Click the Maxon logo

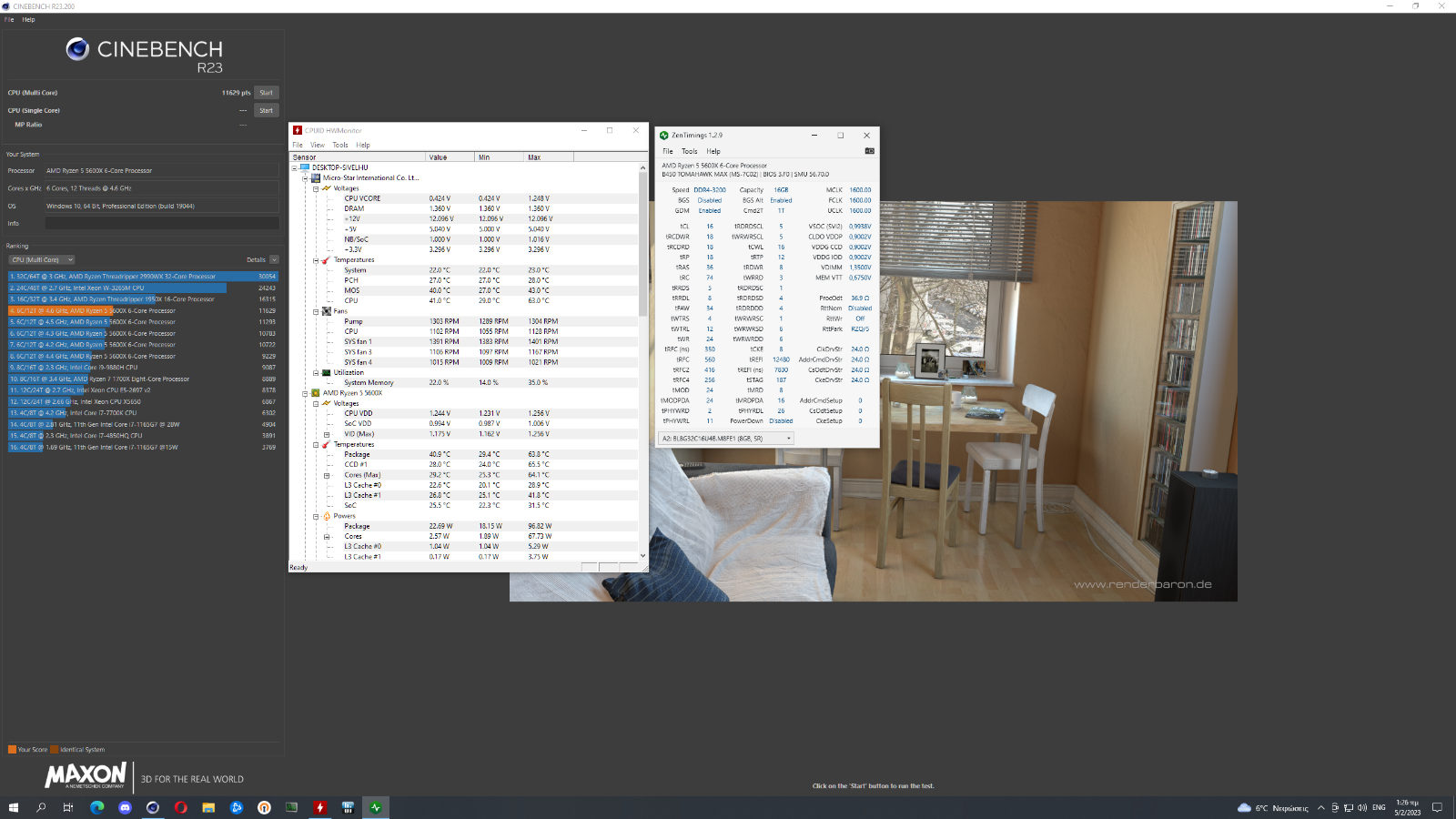click(86, 776)
